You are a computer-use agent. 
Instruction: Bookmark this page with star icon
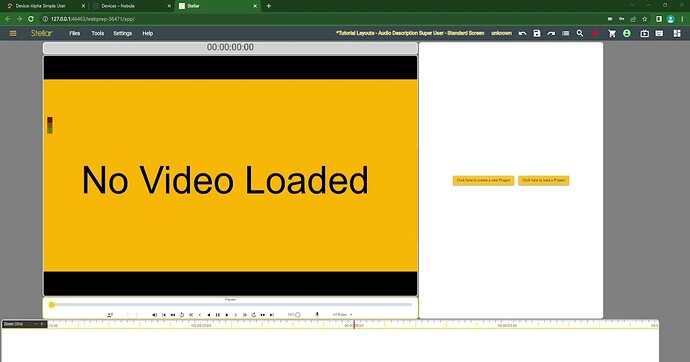tap(645, 19)
